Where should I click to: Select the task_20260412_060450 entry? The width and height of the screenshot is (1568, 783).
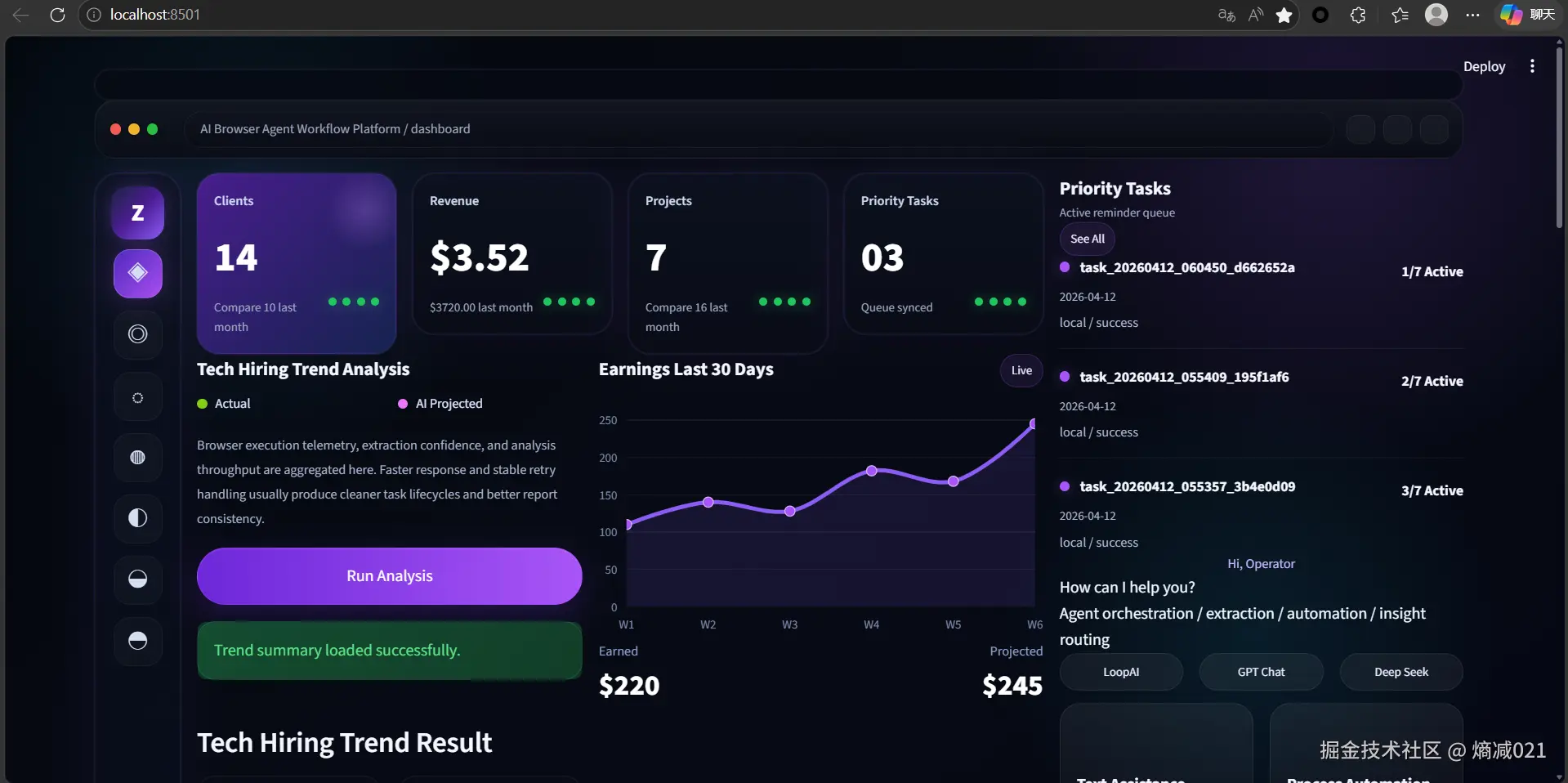1186,268
